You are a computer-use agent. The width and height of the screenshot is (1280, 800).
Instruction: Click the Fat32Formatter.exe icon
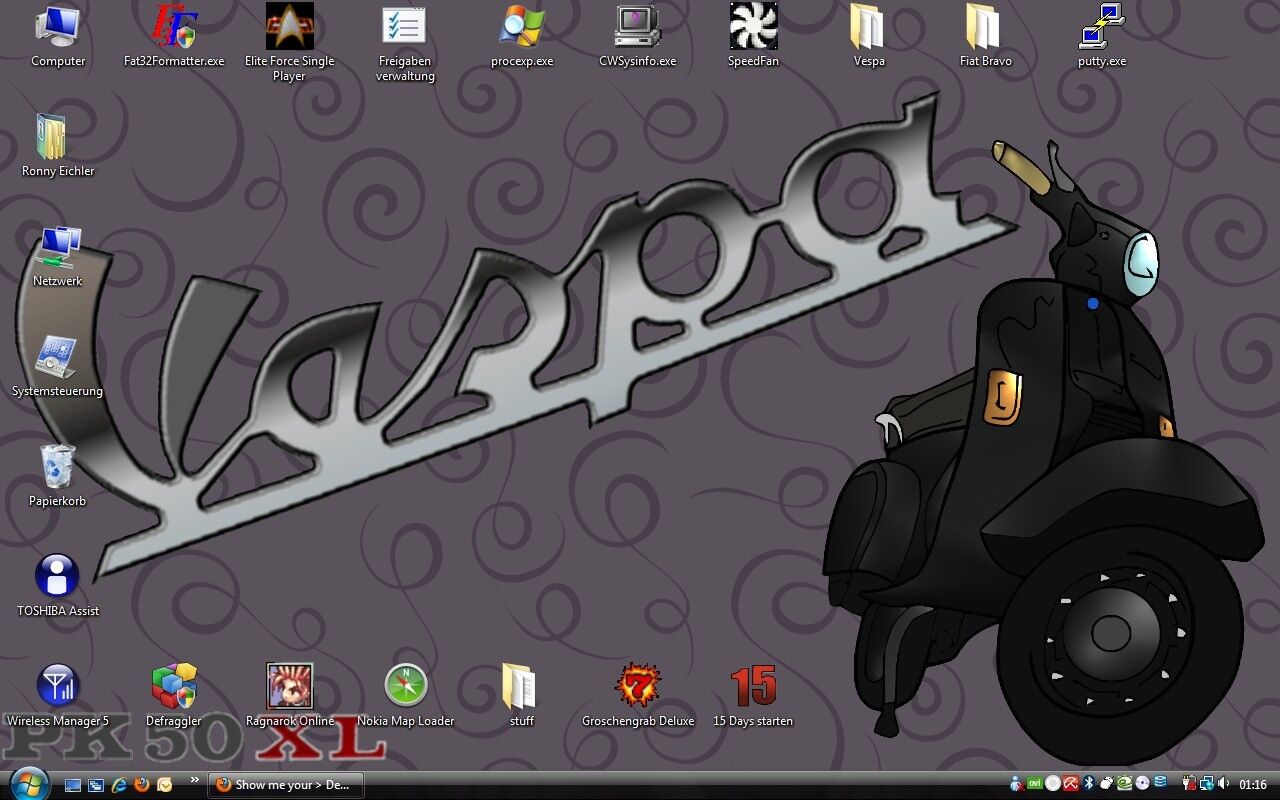click(173, 27)
